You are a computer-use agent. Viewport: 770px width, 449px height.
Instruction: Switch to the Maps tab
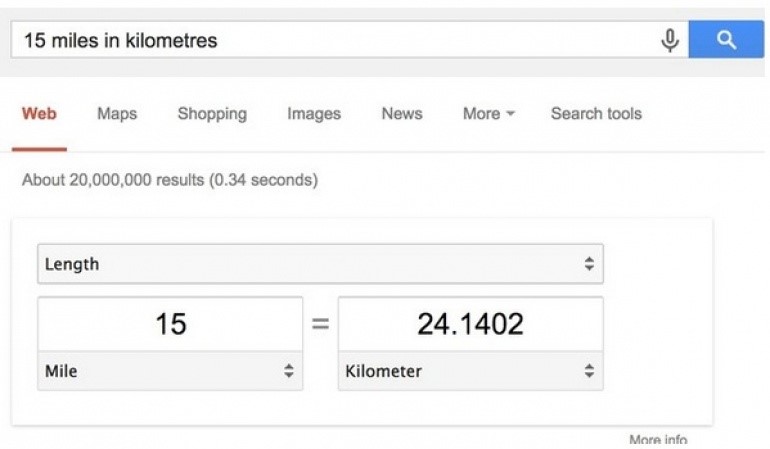click(117, 114)
